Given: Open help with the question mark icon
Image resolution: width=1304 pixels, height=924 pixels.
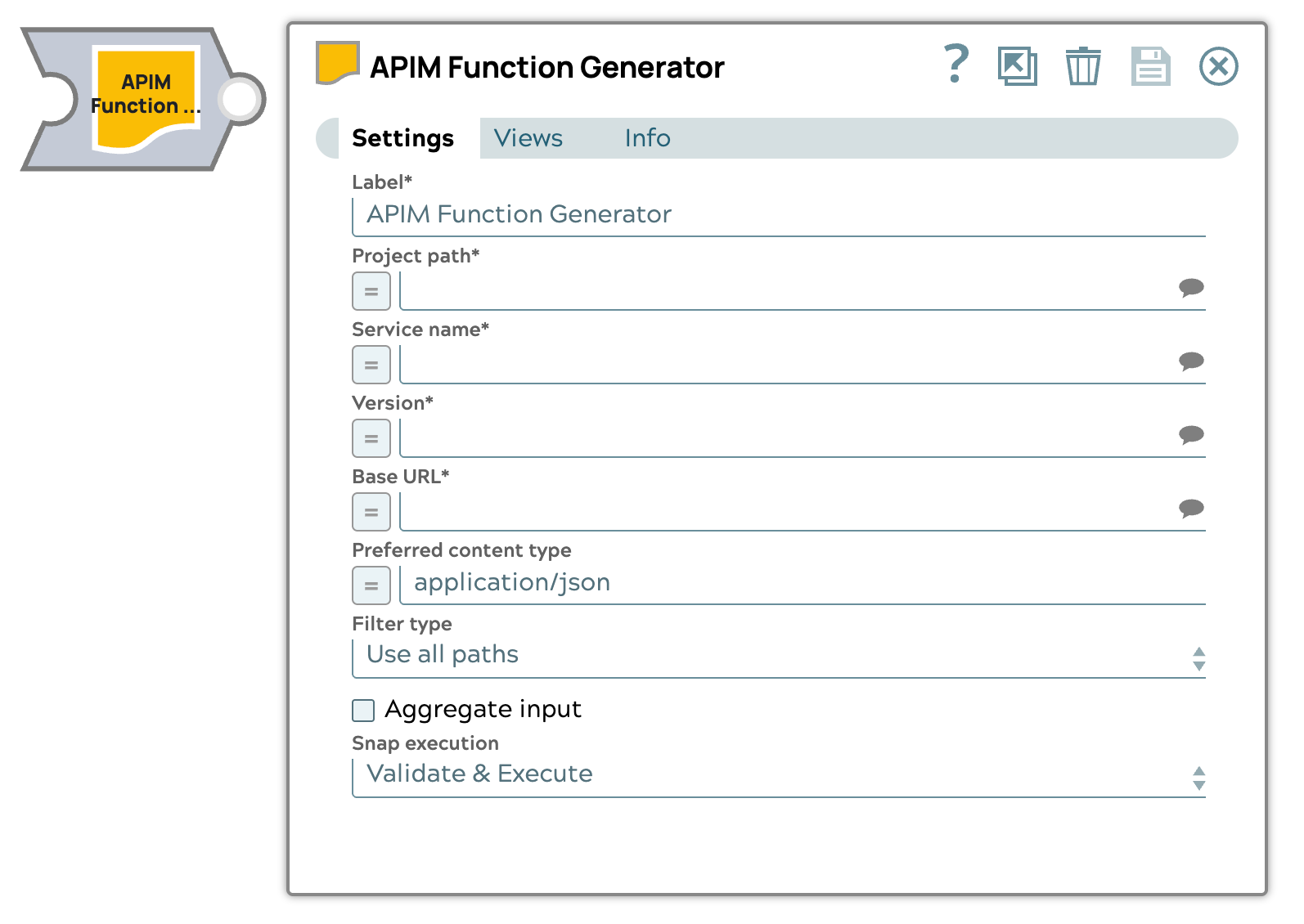Looking at the screenshot, I should pyautogui.click(x=956, y=65).
